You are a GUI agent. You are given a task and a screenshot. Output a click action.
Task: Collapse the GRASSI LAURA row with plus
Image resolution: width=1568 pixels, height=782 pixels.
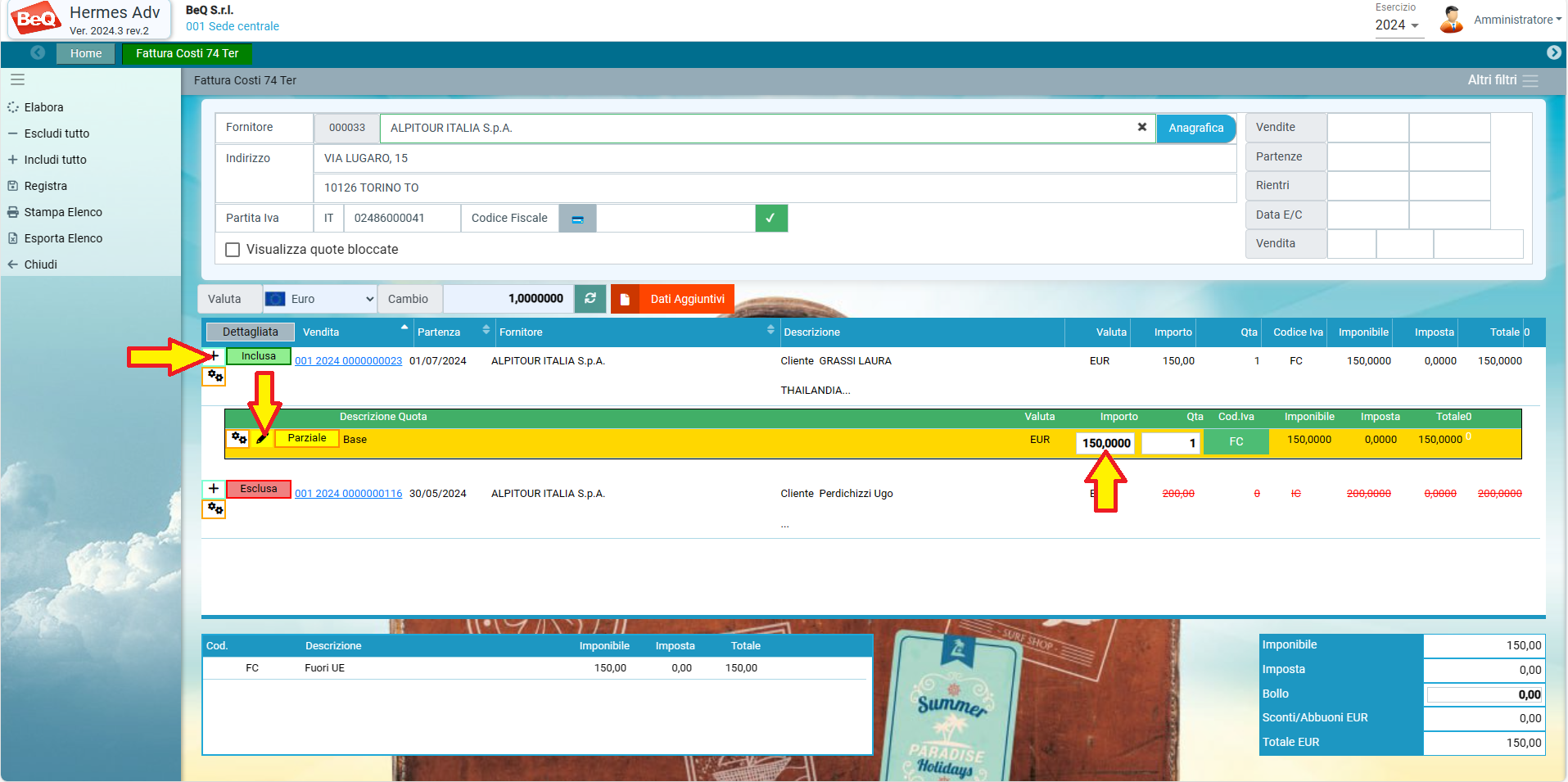point(214,356)
